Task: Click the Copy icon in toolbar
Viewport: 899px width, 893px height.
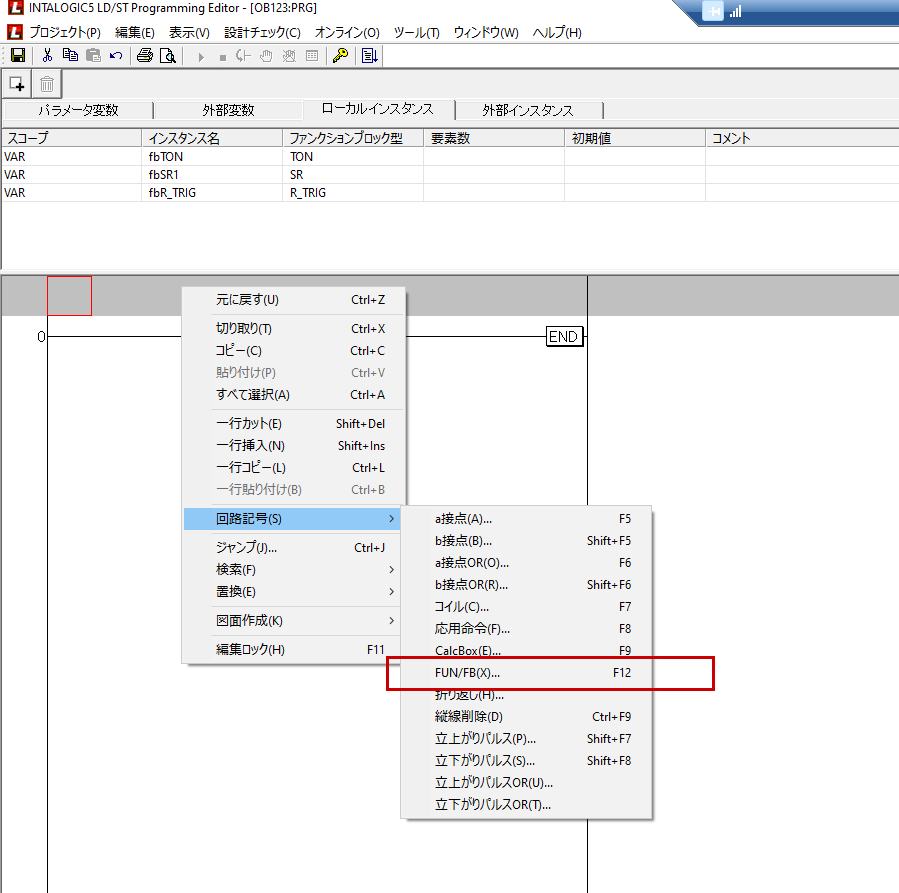Action: pos(70,56)
